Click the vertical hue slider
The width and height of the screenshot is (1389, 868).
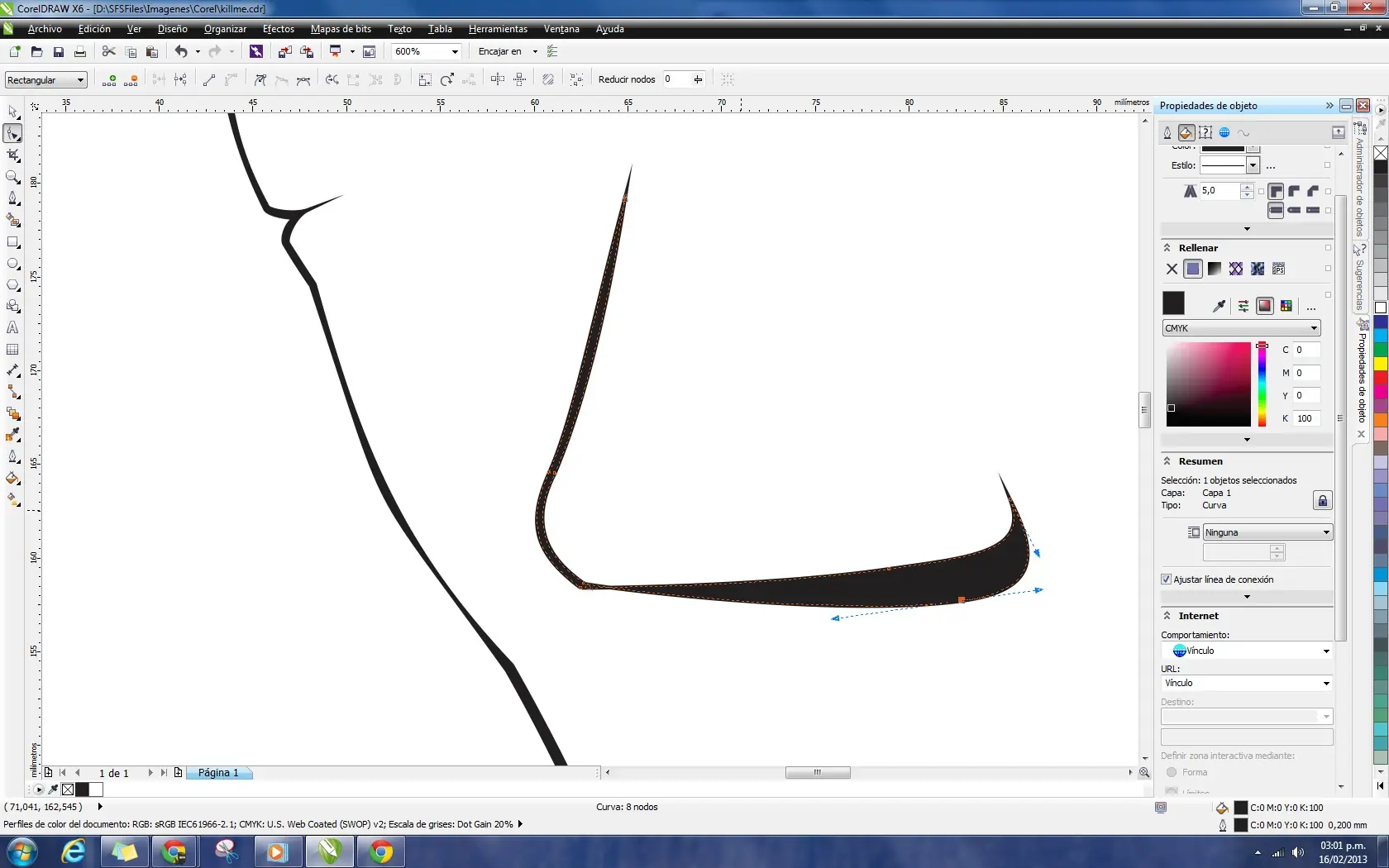point(1262,384)
